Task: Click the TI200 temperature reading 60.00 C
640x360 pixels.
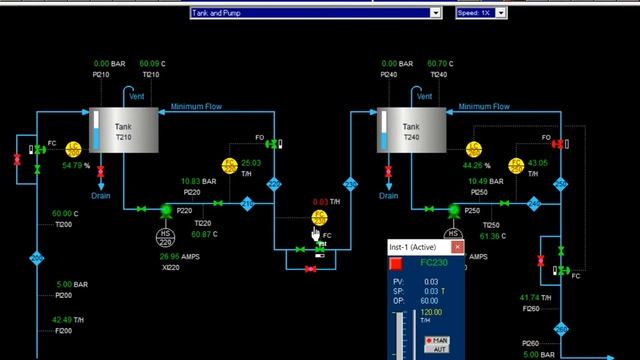Action: (x=65, y=213)
